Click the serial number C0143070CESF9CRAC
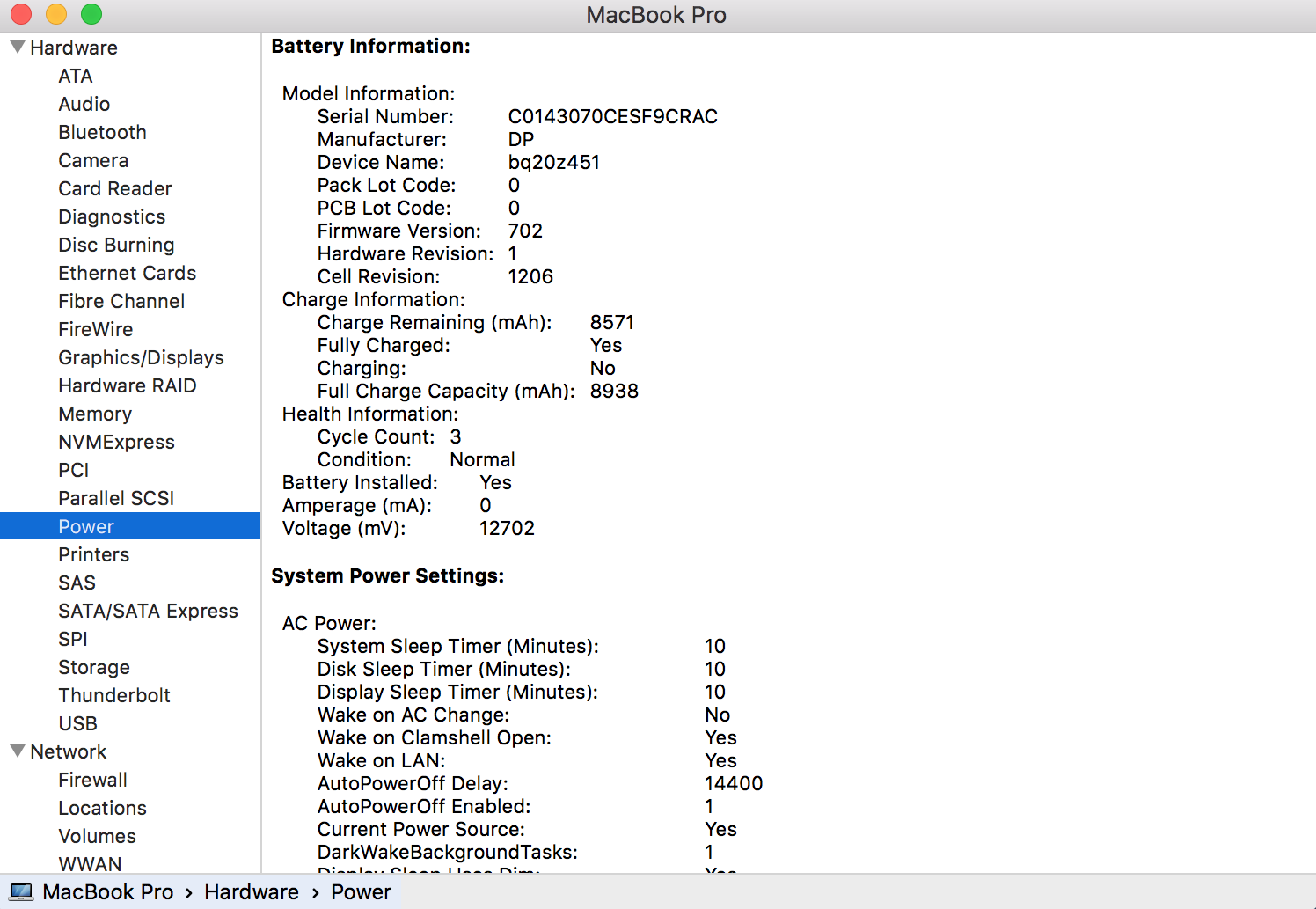The image size is (1316, 909). 613,116
